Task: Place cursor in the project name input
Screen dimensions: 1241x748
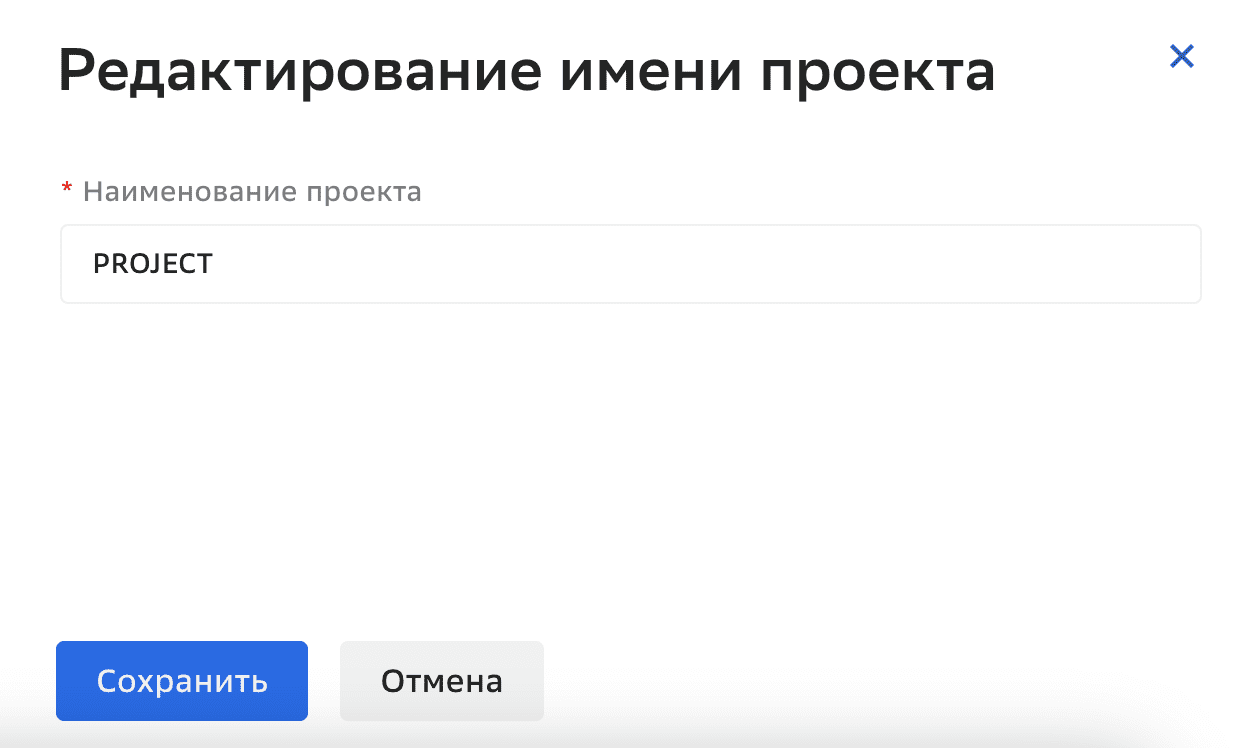Action: tap(630, 263)
